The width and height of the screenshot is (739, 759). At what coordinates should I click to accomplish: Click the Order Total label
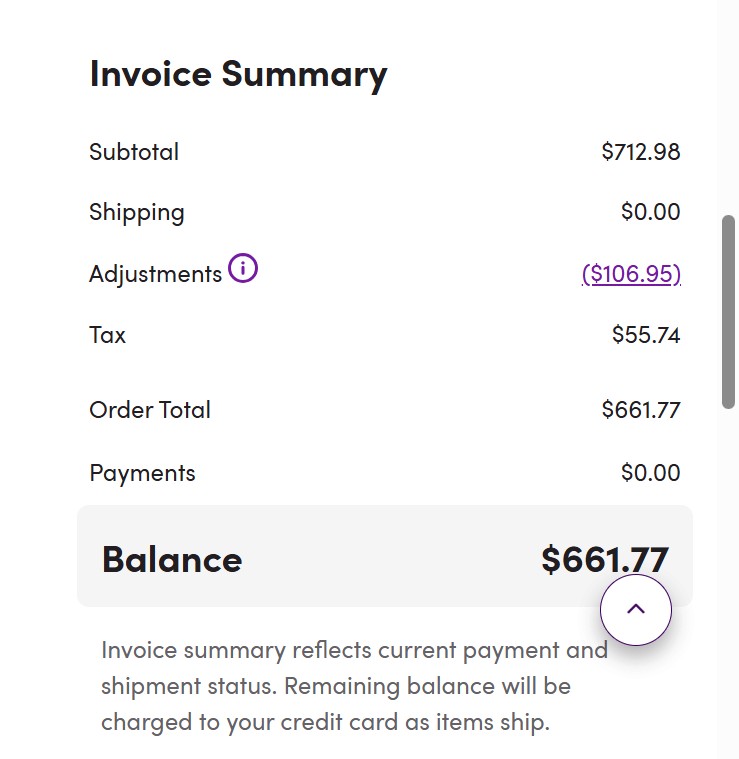pos(150,410)
